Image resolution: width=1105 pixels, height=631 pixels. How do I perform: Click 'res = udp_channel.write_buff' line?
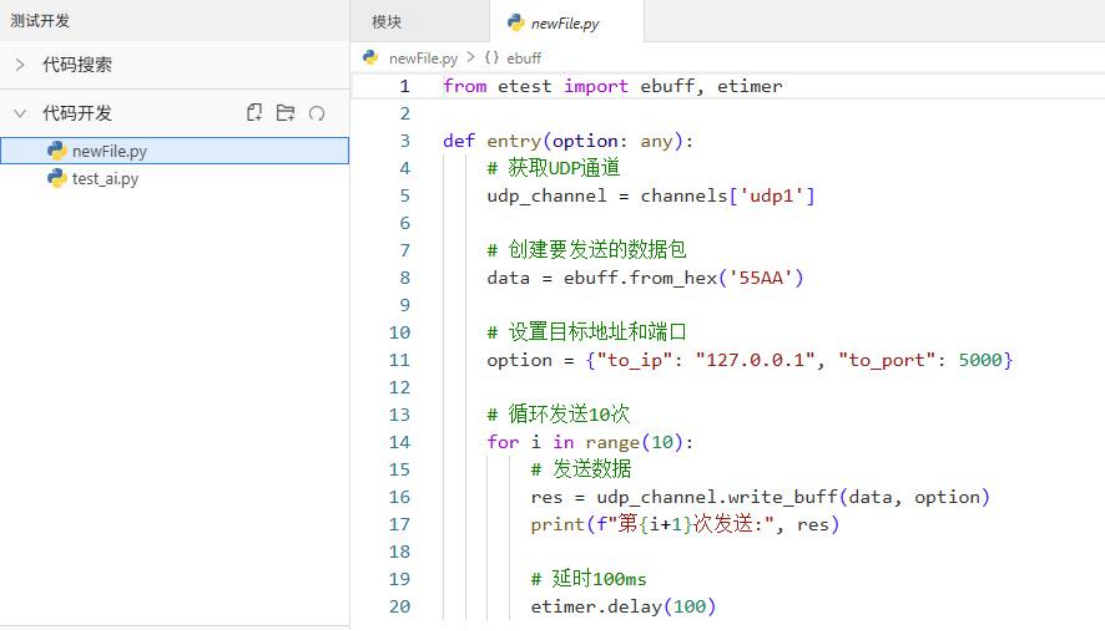click(760, 497)
